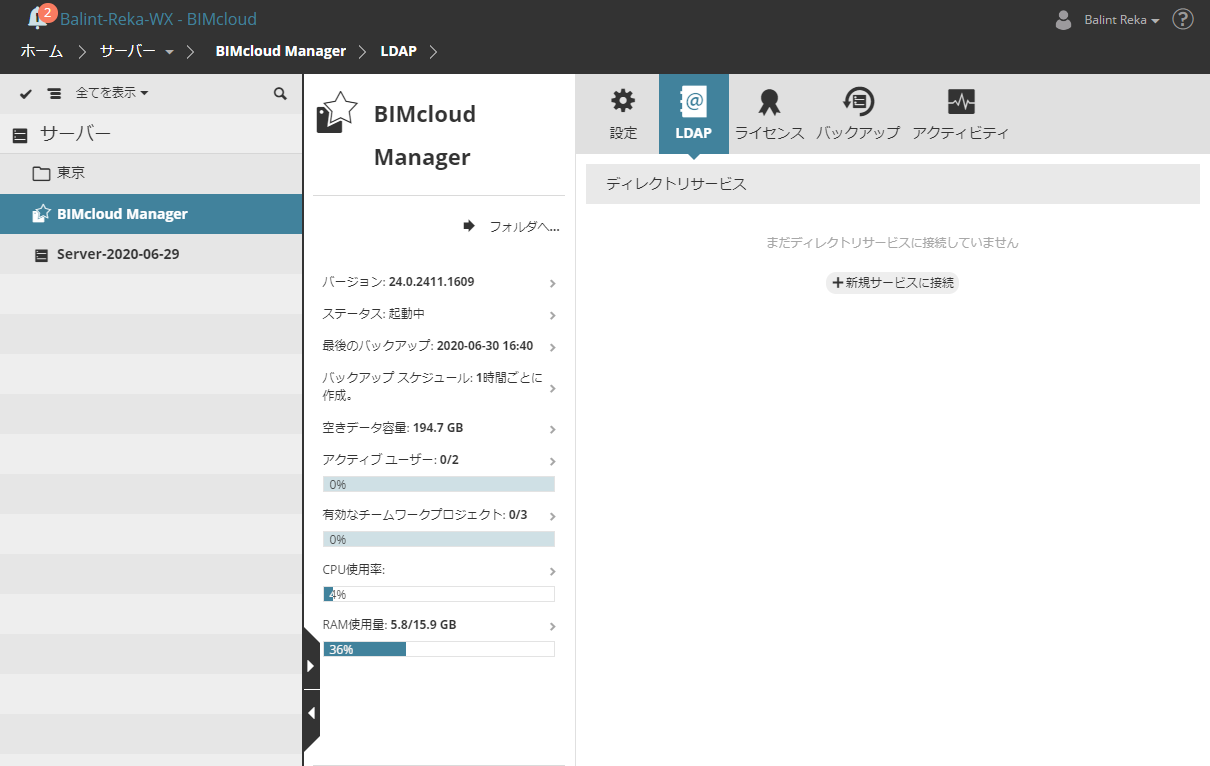Click the folder icon beside 東京
1210x766 pixels.
pyautogui.click(x=41, y=174)
